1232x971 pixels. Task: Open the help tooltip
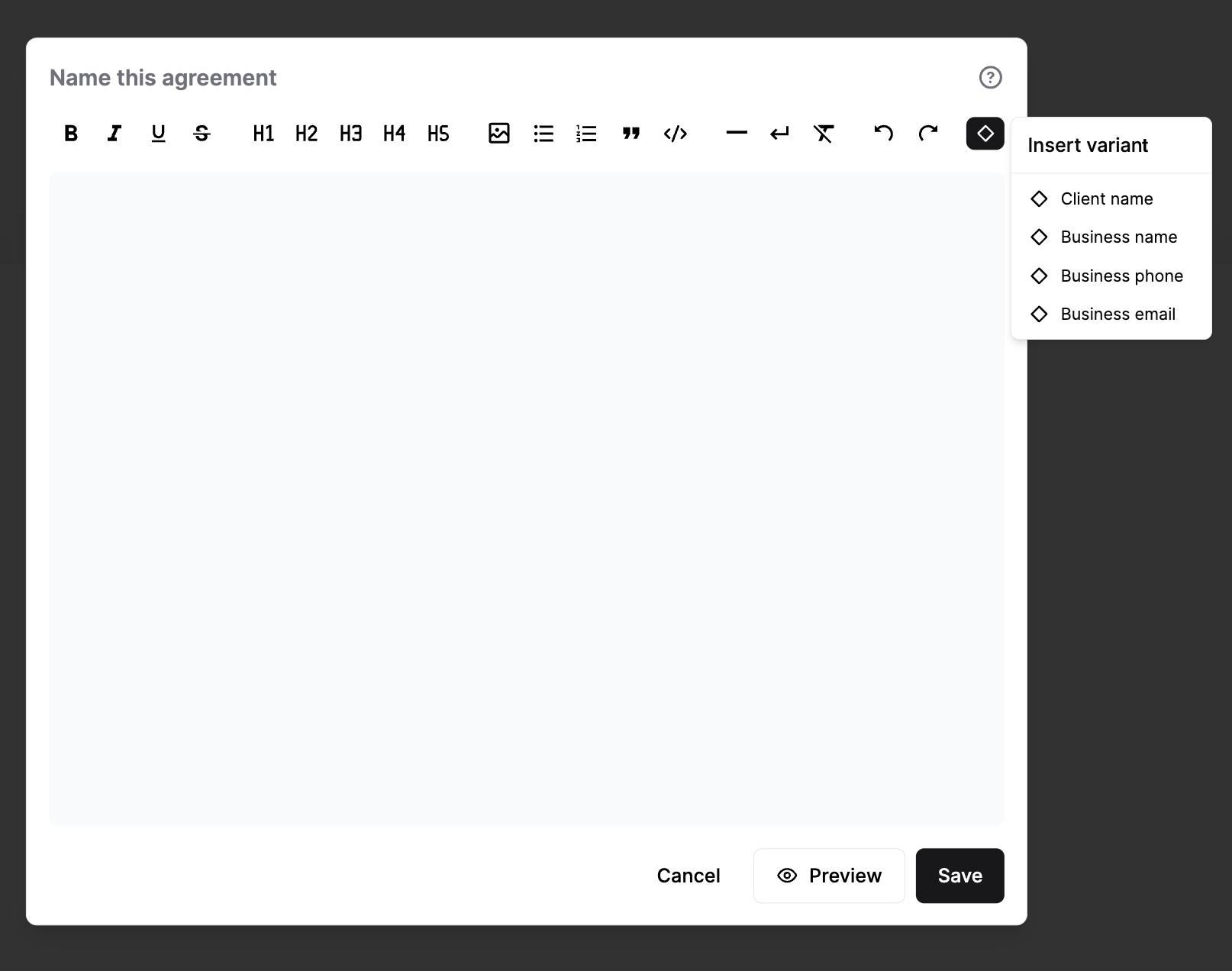[x=990, y=77]
